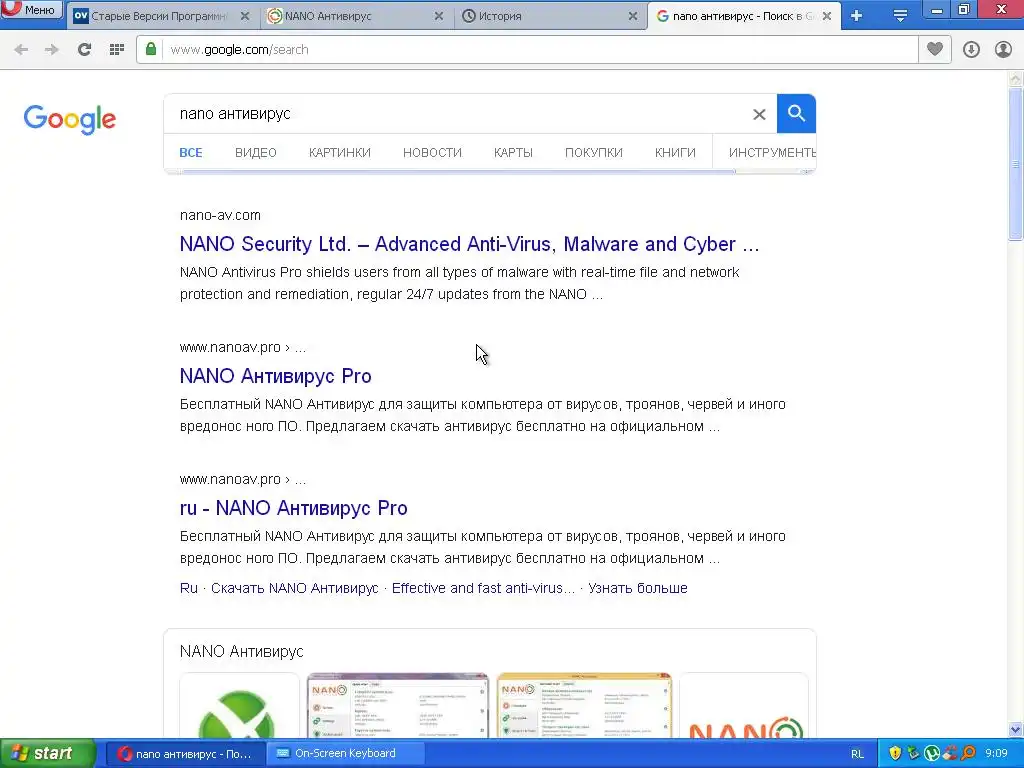Screen dimensions: 1024x768
Task: Click the Google logo
Action: (x=70, y=119)
